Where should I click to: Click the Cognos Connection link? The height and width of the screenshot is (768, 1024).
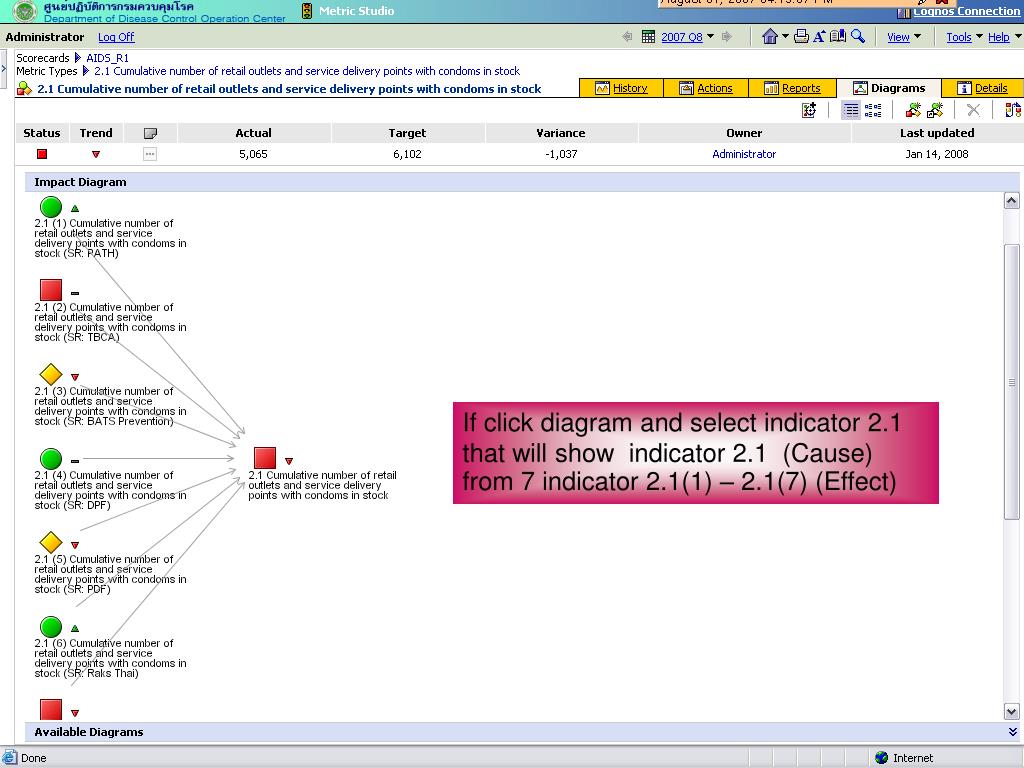tap(966, 11)
